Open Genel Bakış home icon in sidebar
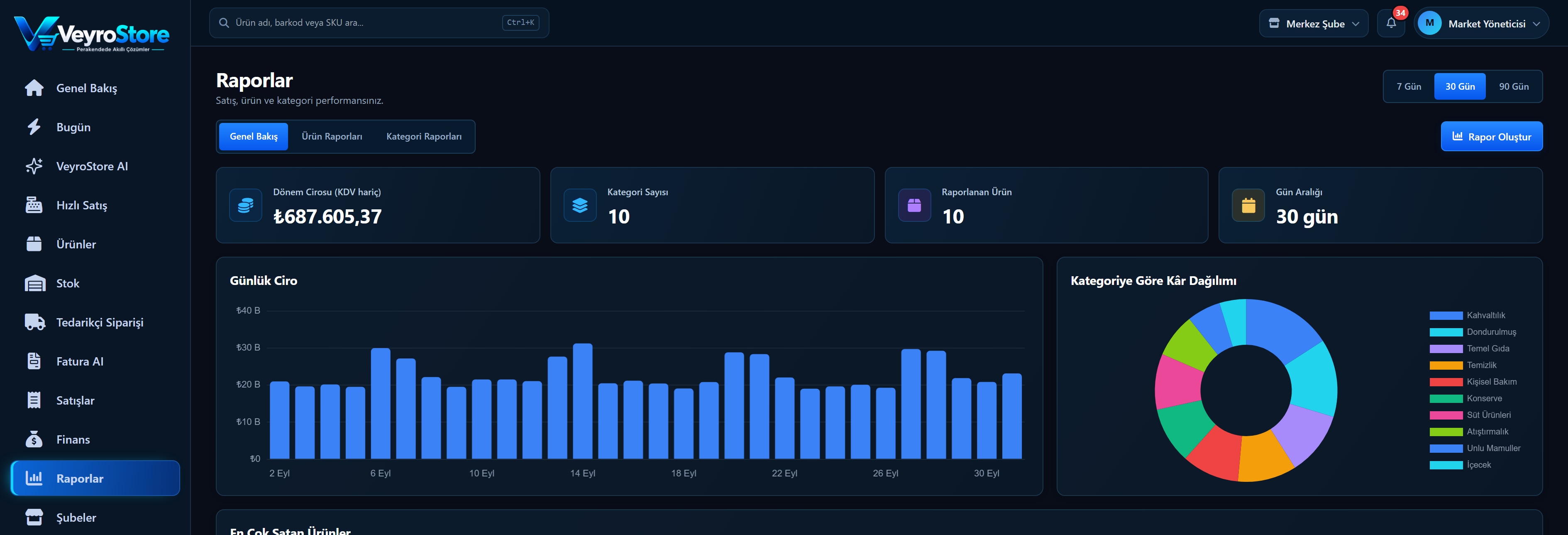This screenshot has width=1568, height=535. [34, 88]
